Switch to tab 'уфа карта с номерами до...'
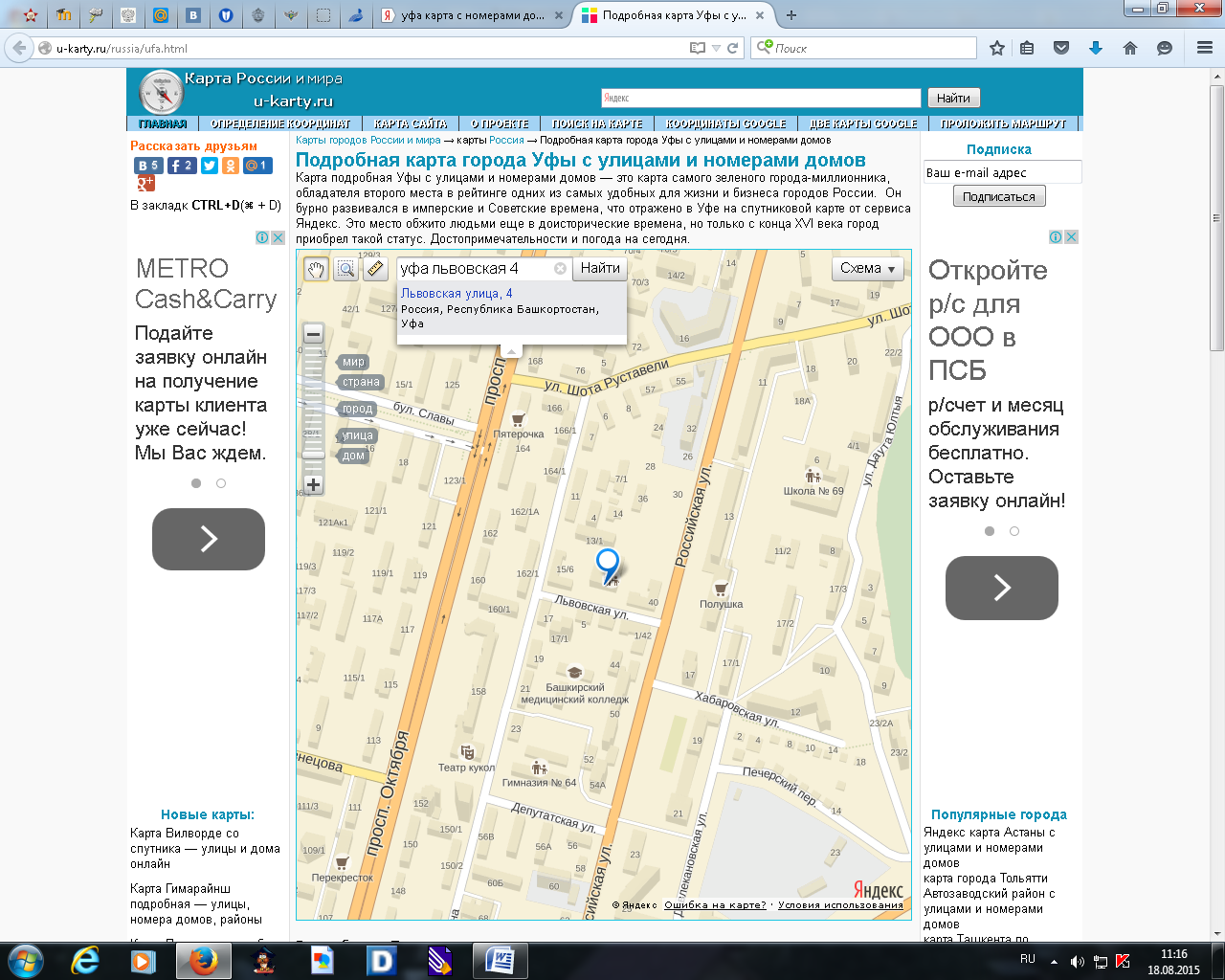 (x=472, y=15)
